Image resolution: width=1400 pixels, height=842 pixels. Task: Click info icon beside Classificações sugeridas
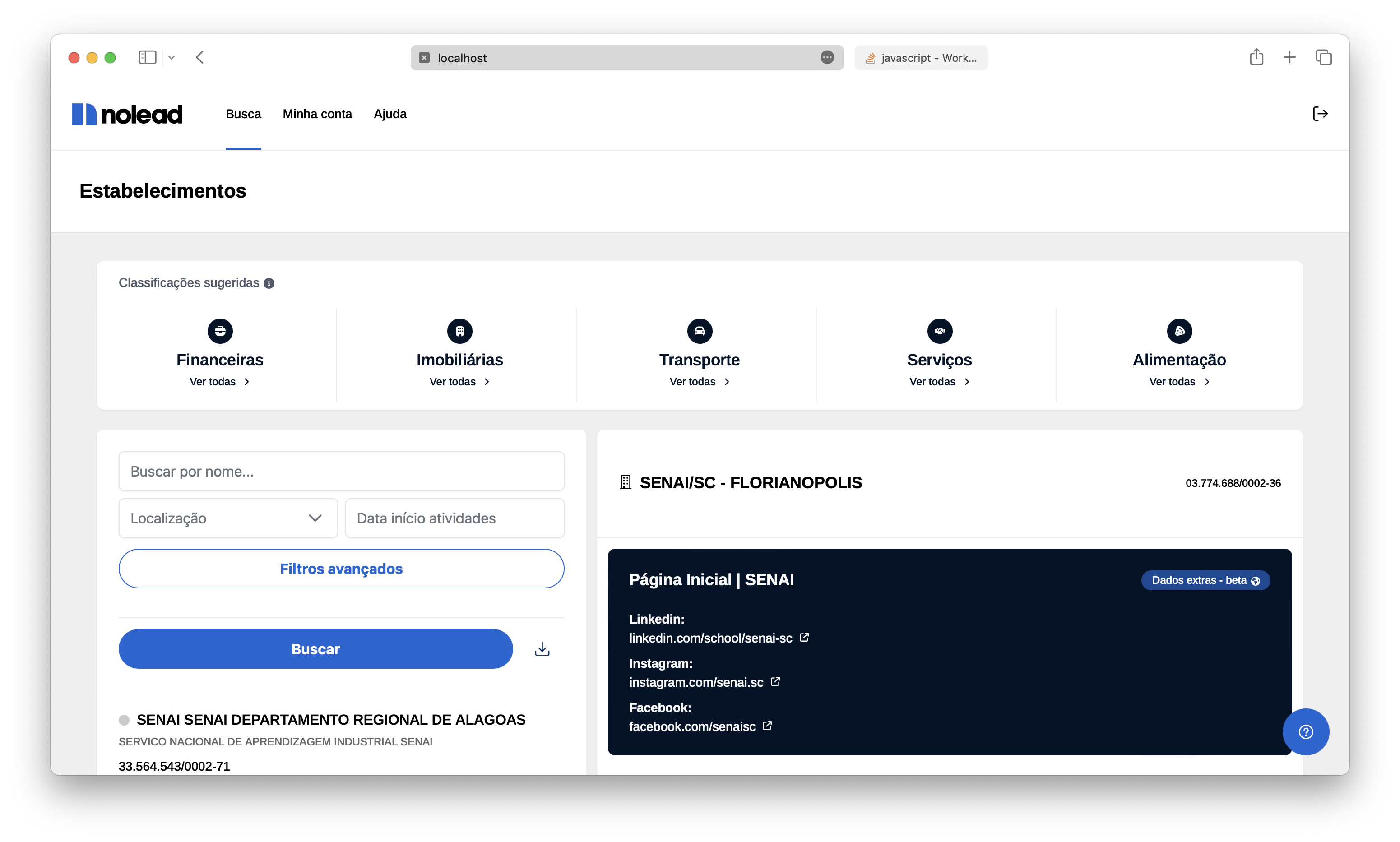pos(269,283)
